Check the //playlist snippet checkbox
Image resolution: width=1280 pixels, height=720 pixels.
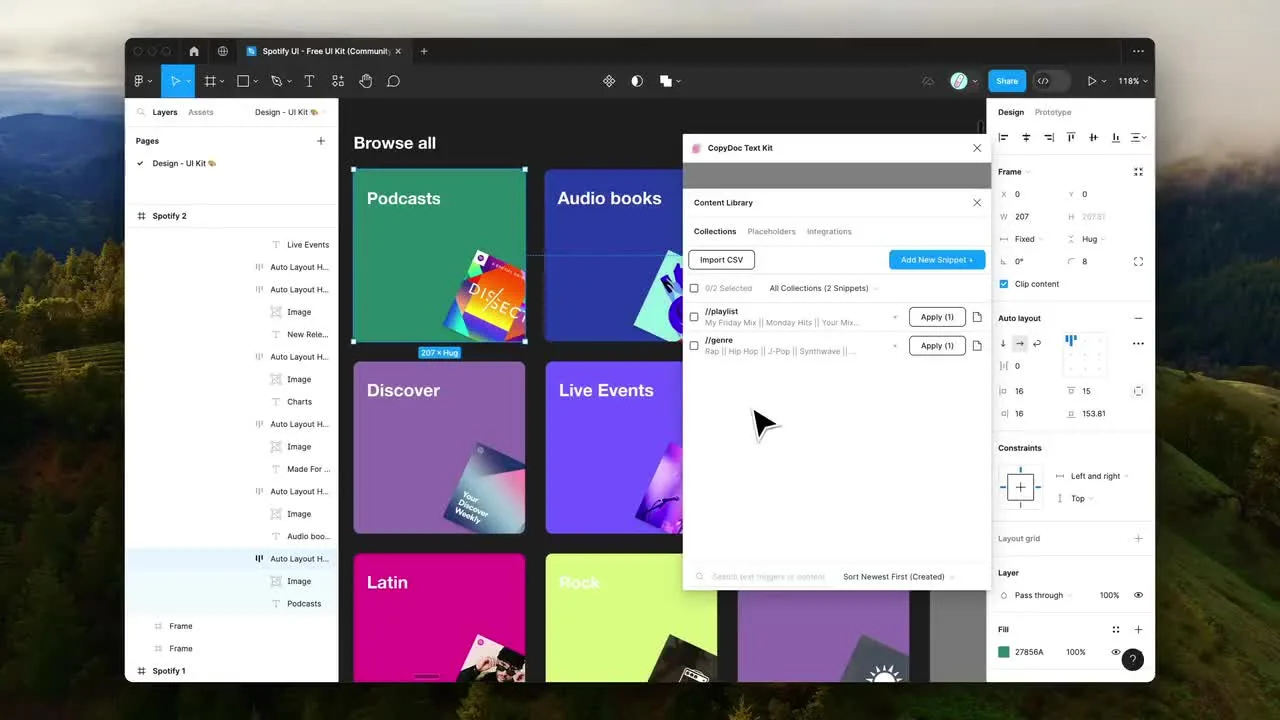click(694, 317)
